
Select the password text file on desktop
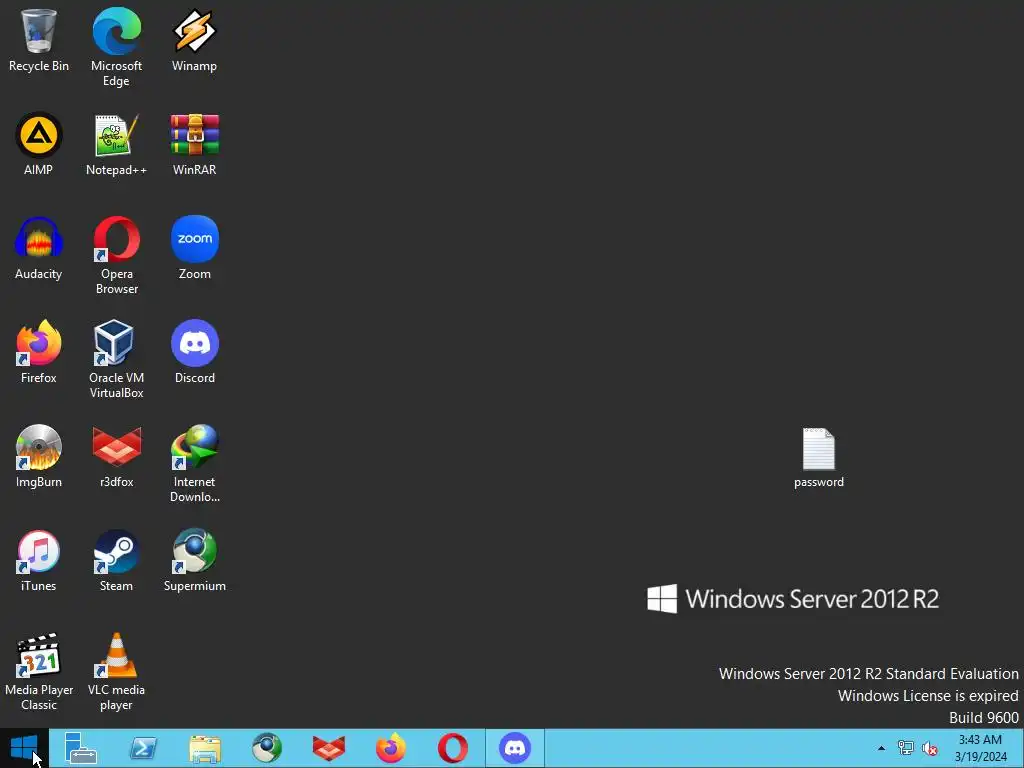pyautogui.click(x=818, y=457)
